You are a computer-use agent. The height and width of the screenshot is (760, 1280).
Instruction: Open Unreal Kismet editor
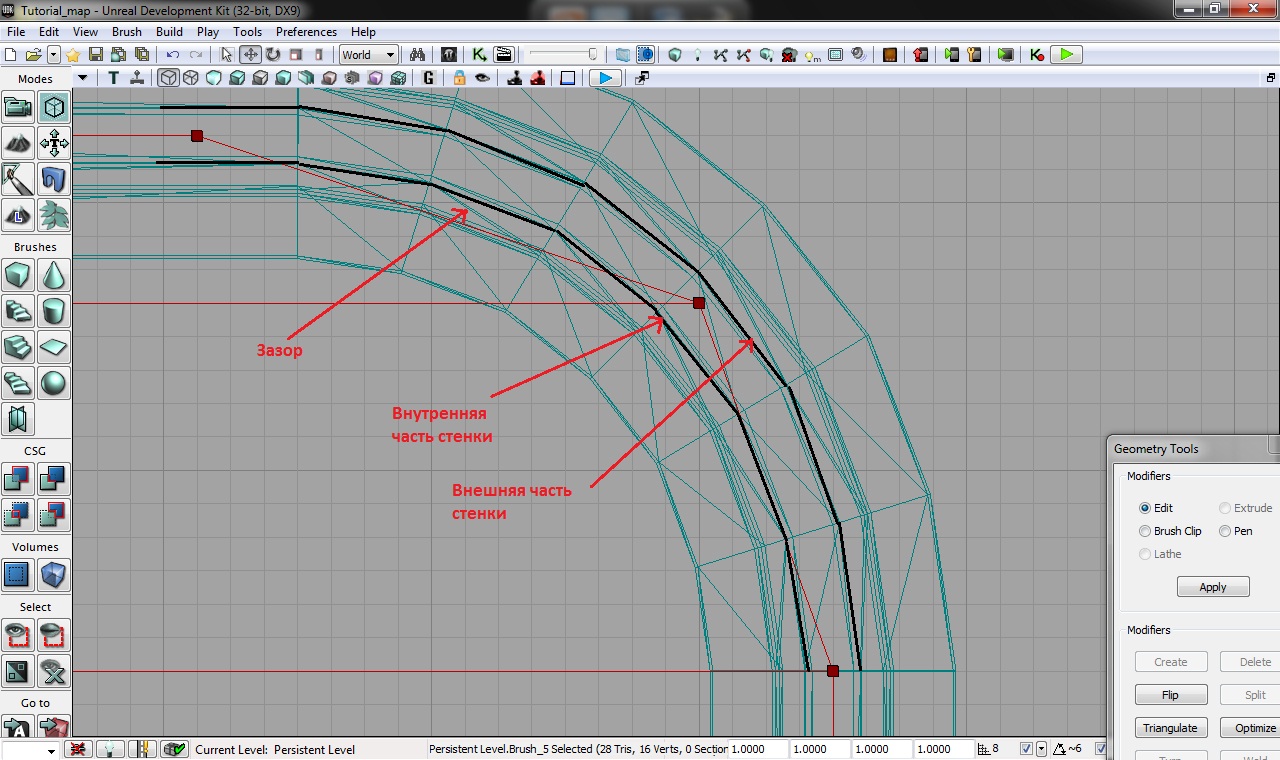pyautogui.click(x=479, y=55)
